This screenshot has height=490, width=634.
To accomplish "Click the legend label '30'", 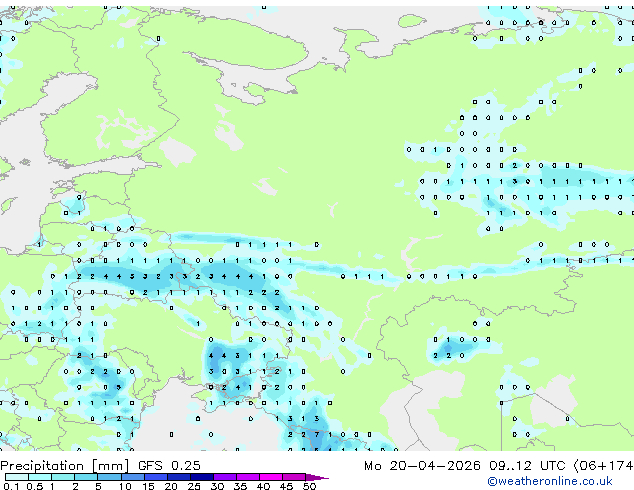I will tap(217, 486).
